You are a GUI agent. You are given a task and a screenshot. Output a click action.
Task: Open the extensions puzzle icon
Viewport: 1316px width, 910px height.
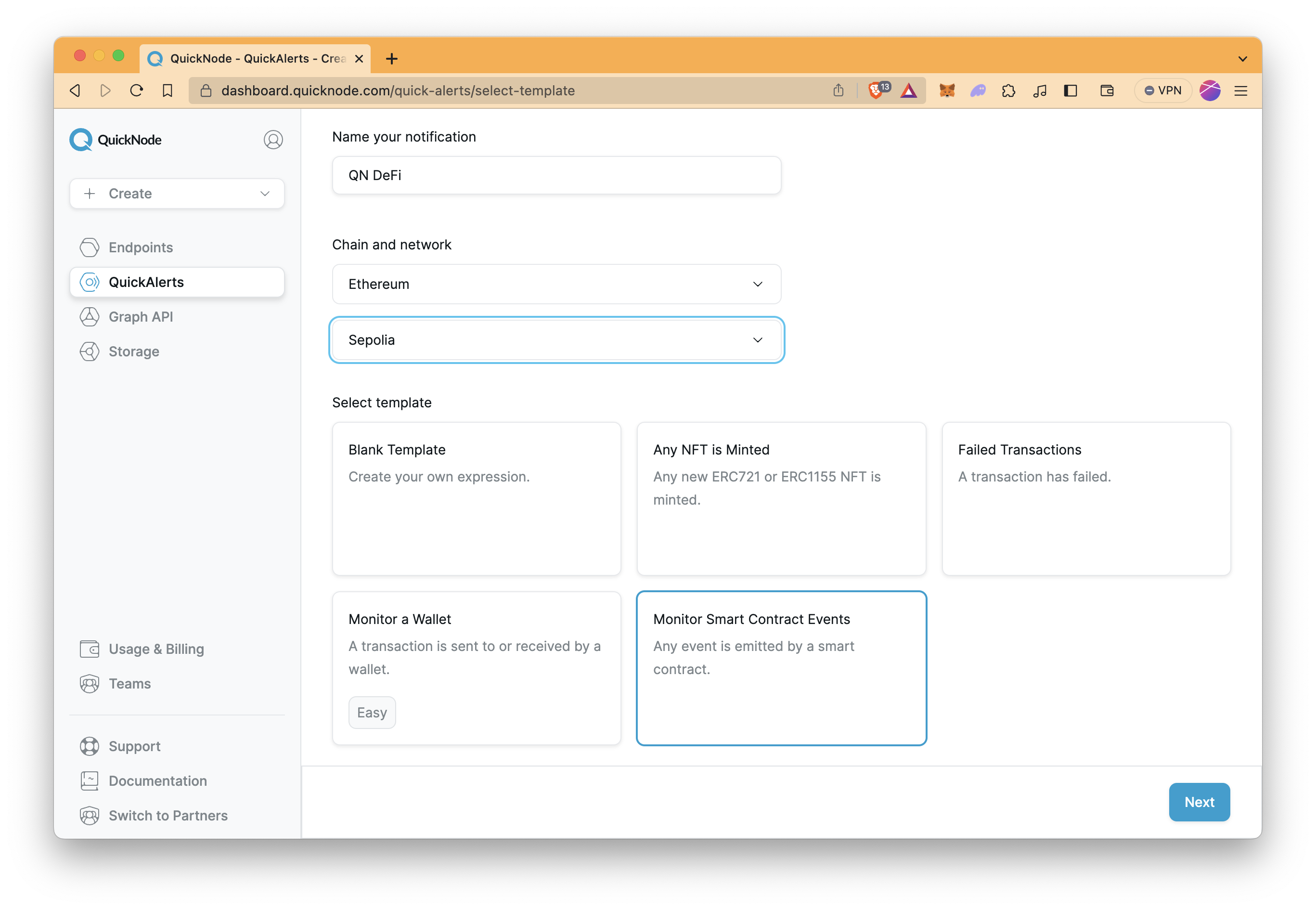coord(1008,91)
